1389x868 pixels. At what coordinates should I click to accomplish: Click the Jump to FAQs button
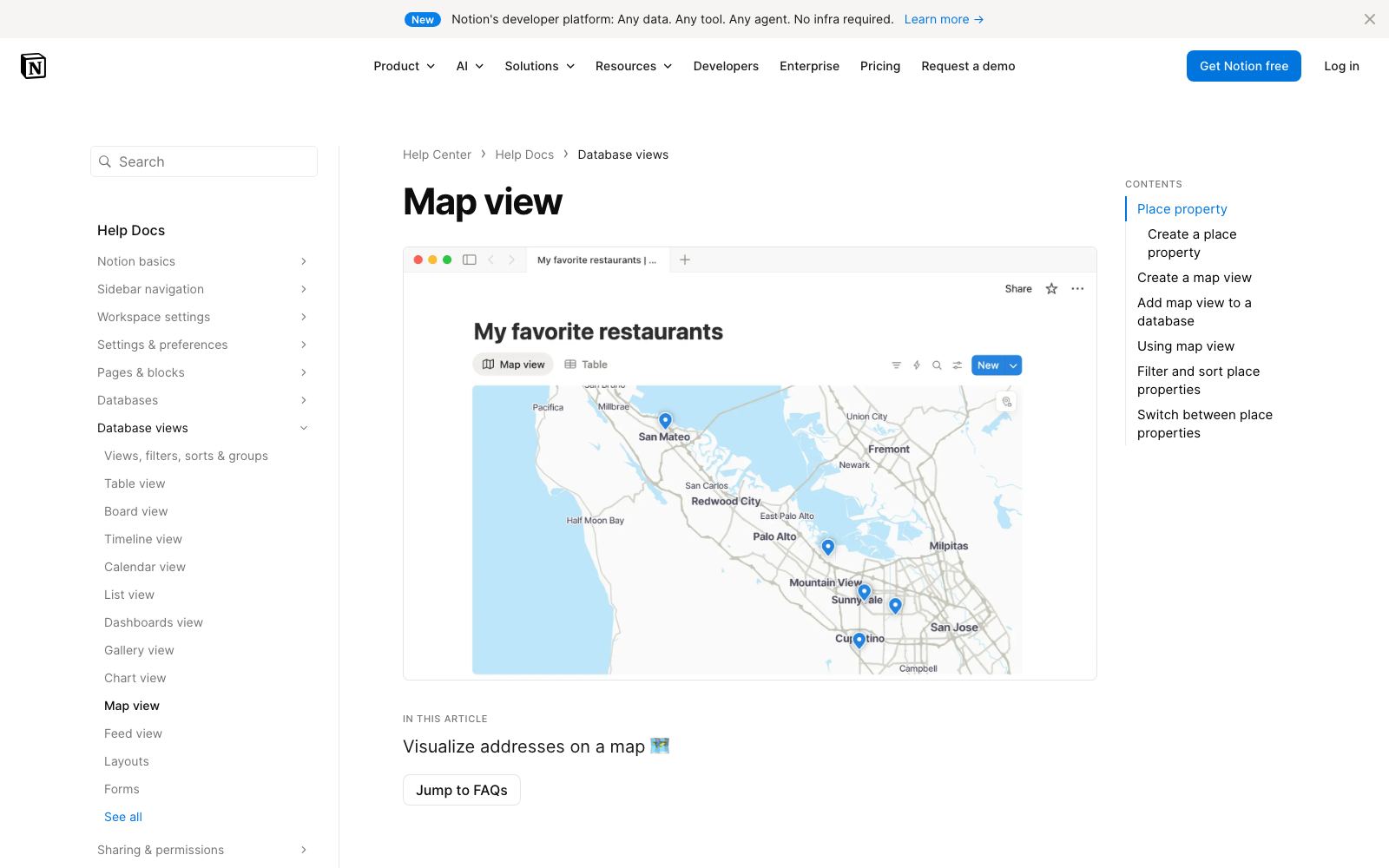462,790
